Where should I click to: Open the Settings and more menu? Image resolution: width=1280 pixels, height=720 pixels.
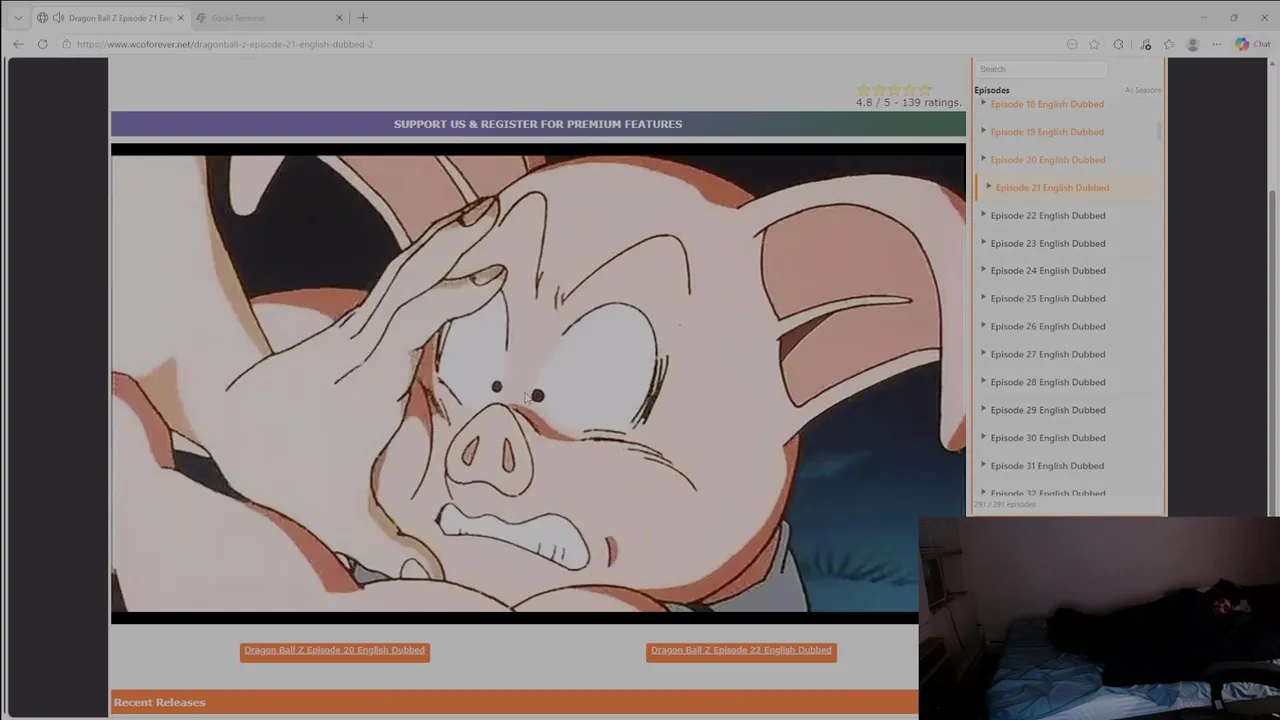coord(1216,44)
